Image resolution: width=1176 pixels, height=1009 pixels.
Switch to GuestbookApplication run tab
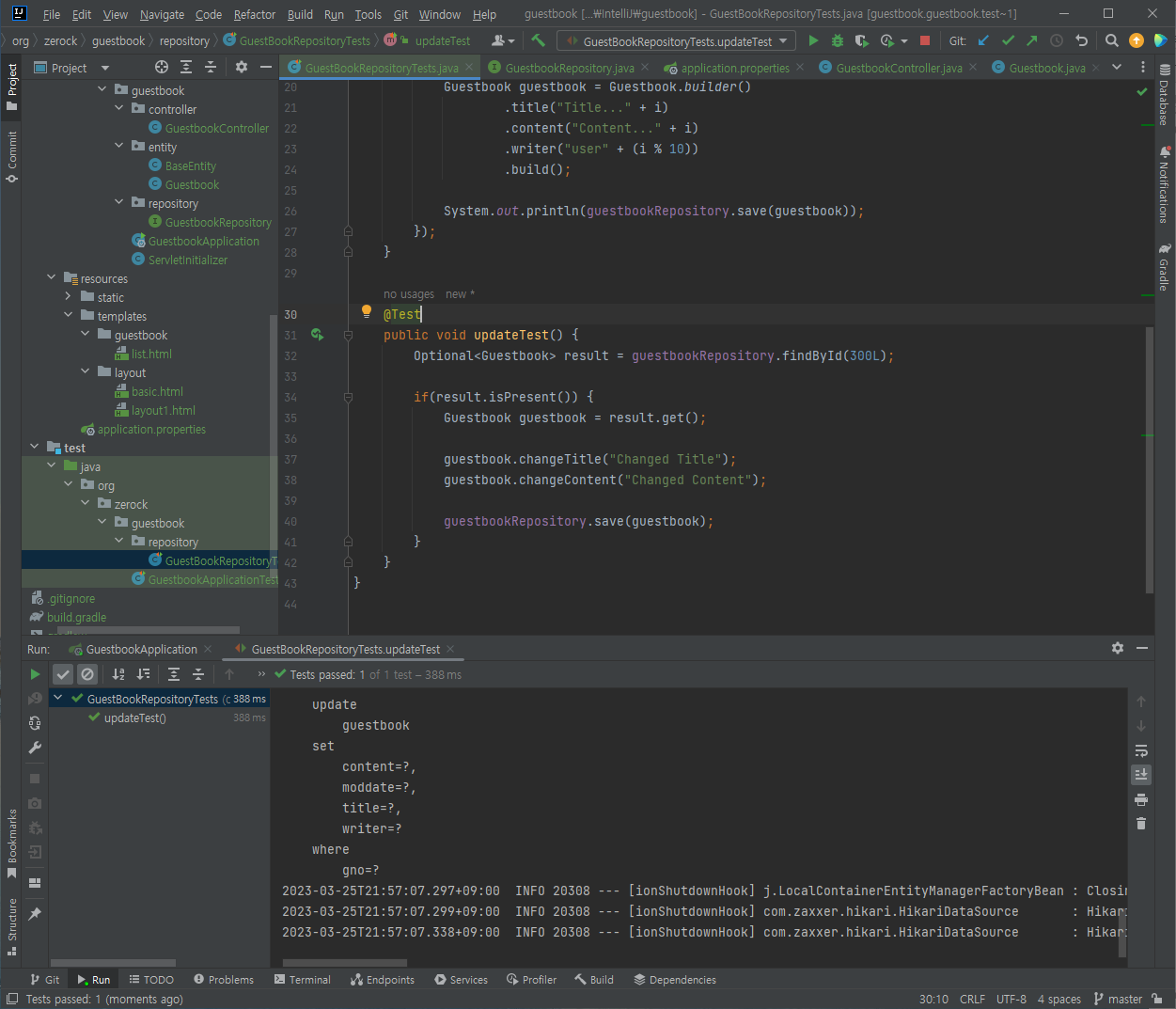(141, 649)
